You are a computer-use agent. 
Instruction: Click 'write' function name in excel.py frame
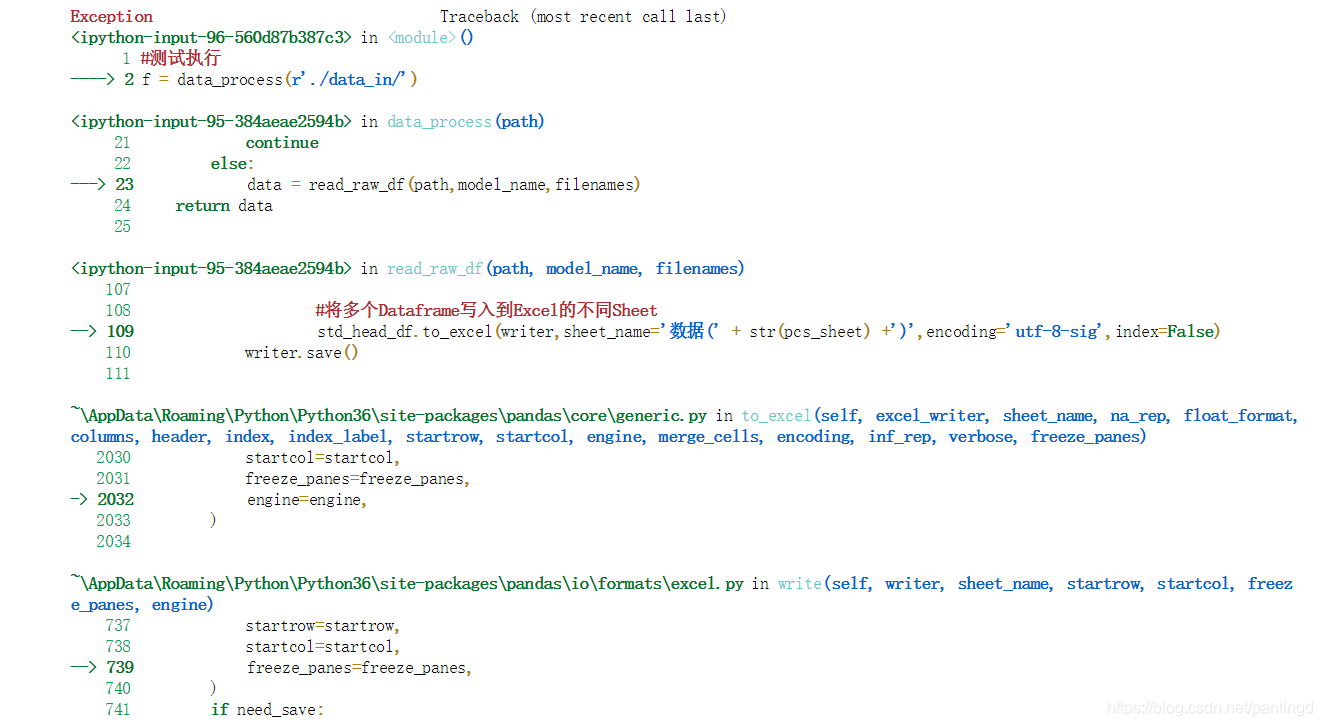(799, 583)
